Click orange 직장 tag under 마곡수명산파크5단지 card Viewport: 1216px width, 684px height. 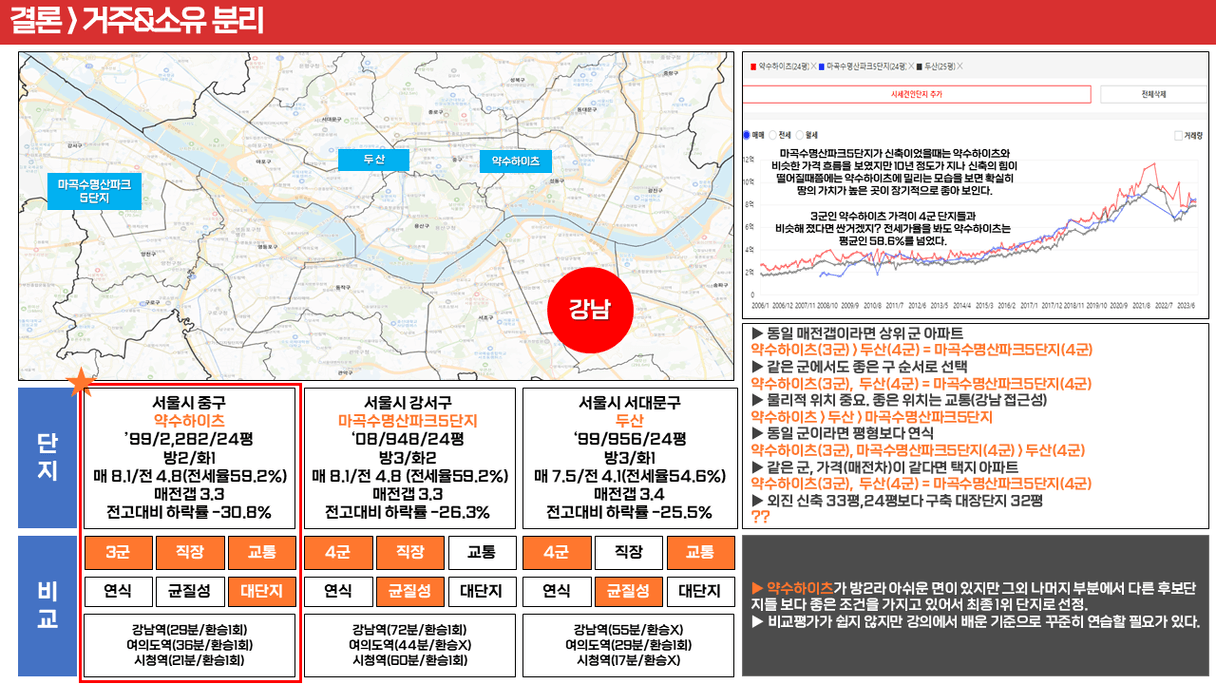pos(409,552)
